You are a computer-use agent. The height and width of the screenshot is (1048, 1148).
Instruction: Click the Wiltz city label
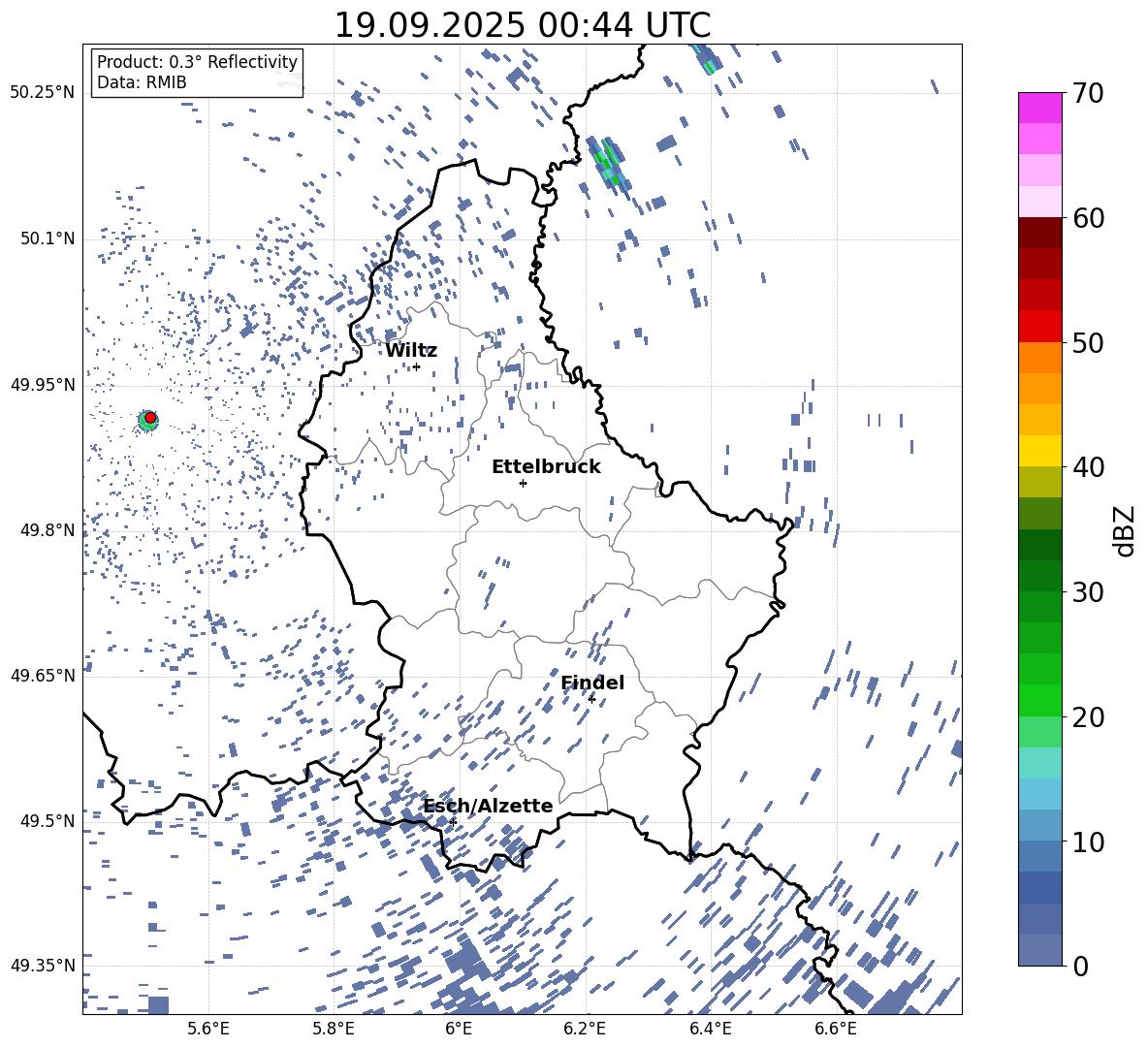click(411, 350)
